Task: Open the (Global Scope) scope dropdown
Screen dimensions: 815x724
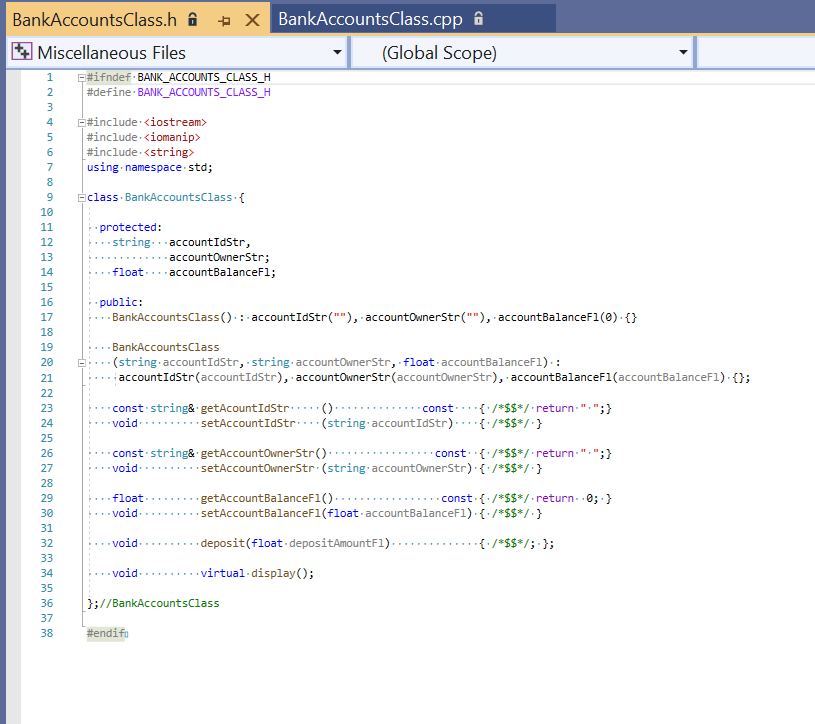Action: point(681,51)
